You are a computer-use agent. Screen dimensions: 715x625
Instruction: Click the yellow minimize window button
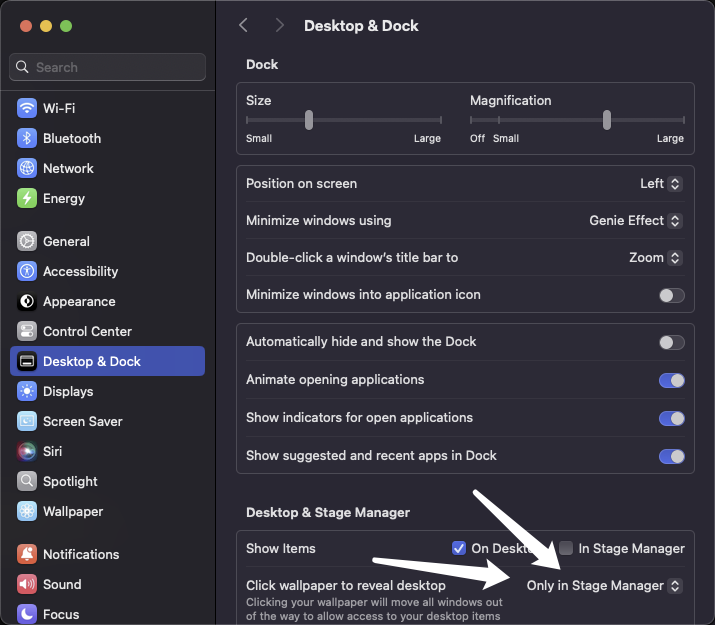pyautogui.click(x=46, y=26)
